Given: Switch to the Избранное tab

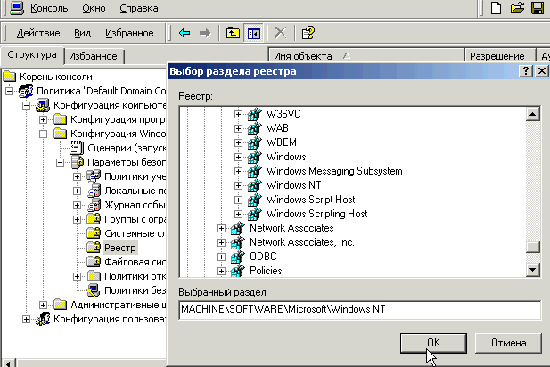Looking at the screenshot, I should click(x=94, y=56).
